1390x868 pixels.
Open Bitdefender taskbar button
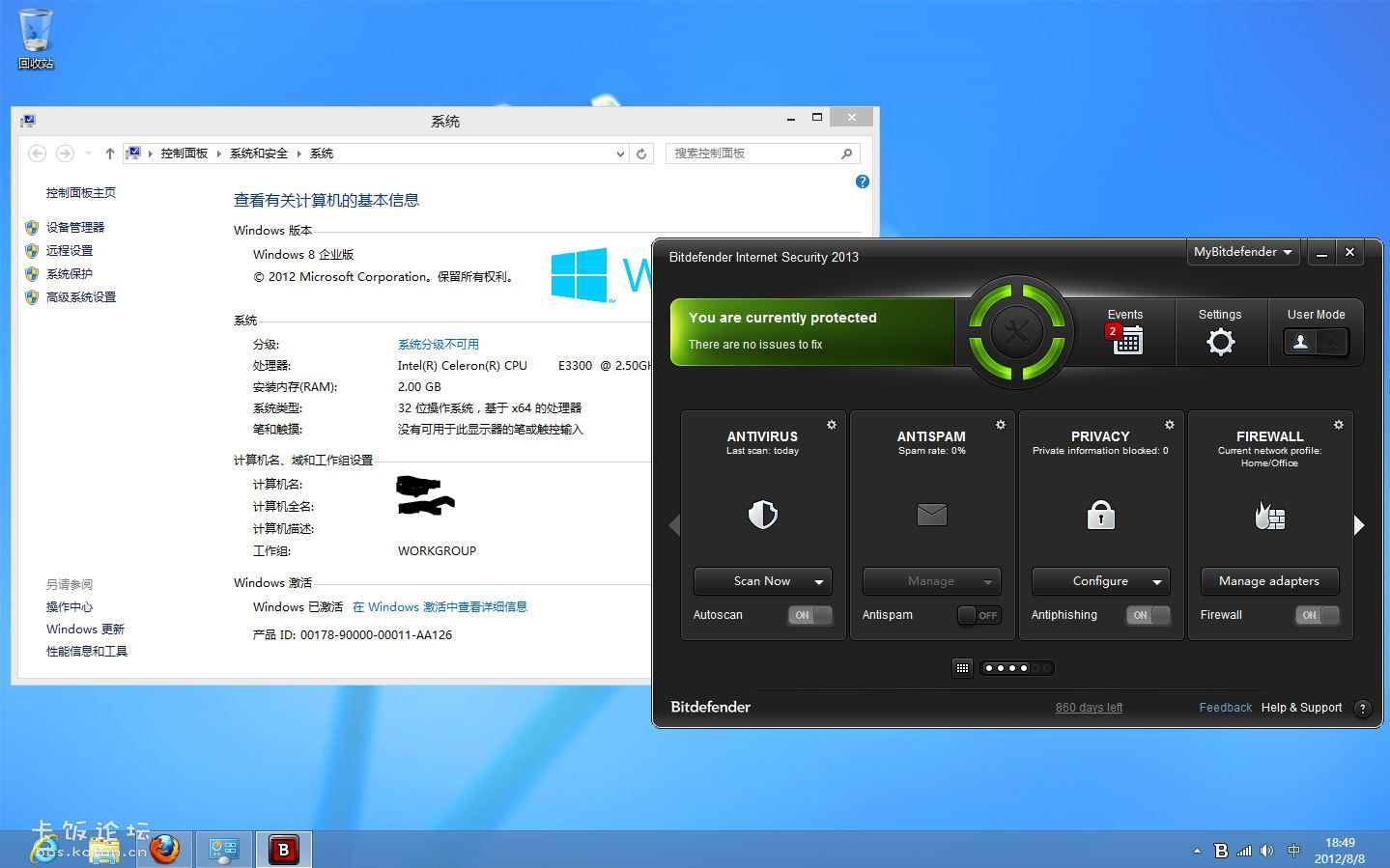pyautogui.click(x=283, y=850)
